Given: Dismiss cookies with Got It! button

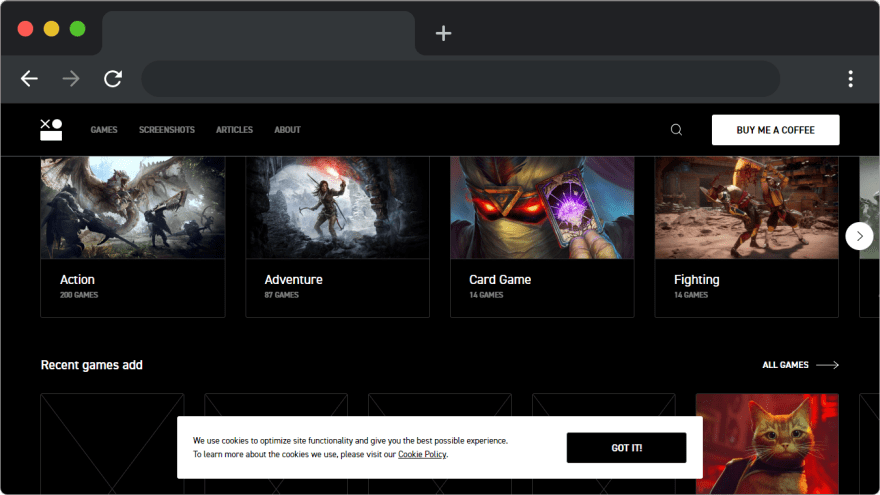Looking at the screenshot, I should pos(626,448).
